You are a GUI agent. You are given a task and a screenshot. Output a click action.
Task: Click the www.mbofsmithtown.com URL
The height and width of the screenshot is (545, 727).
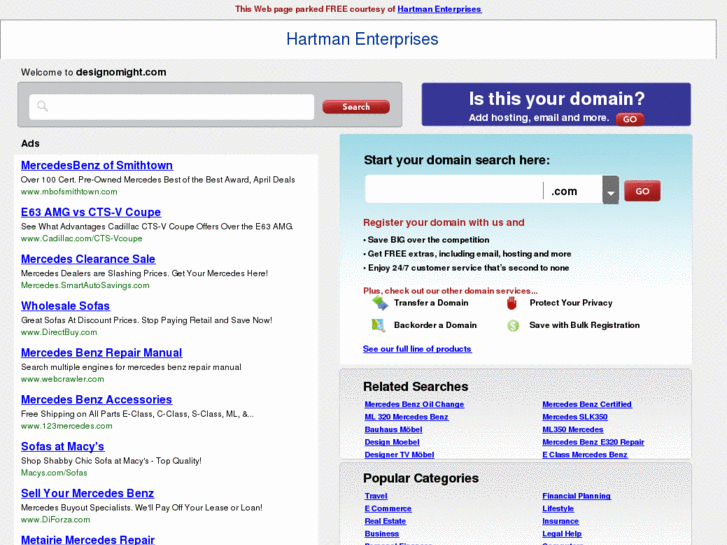[x=69, y=192]
